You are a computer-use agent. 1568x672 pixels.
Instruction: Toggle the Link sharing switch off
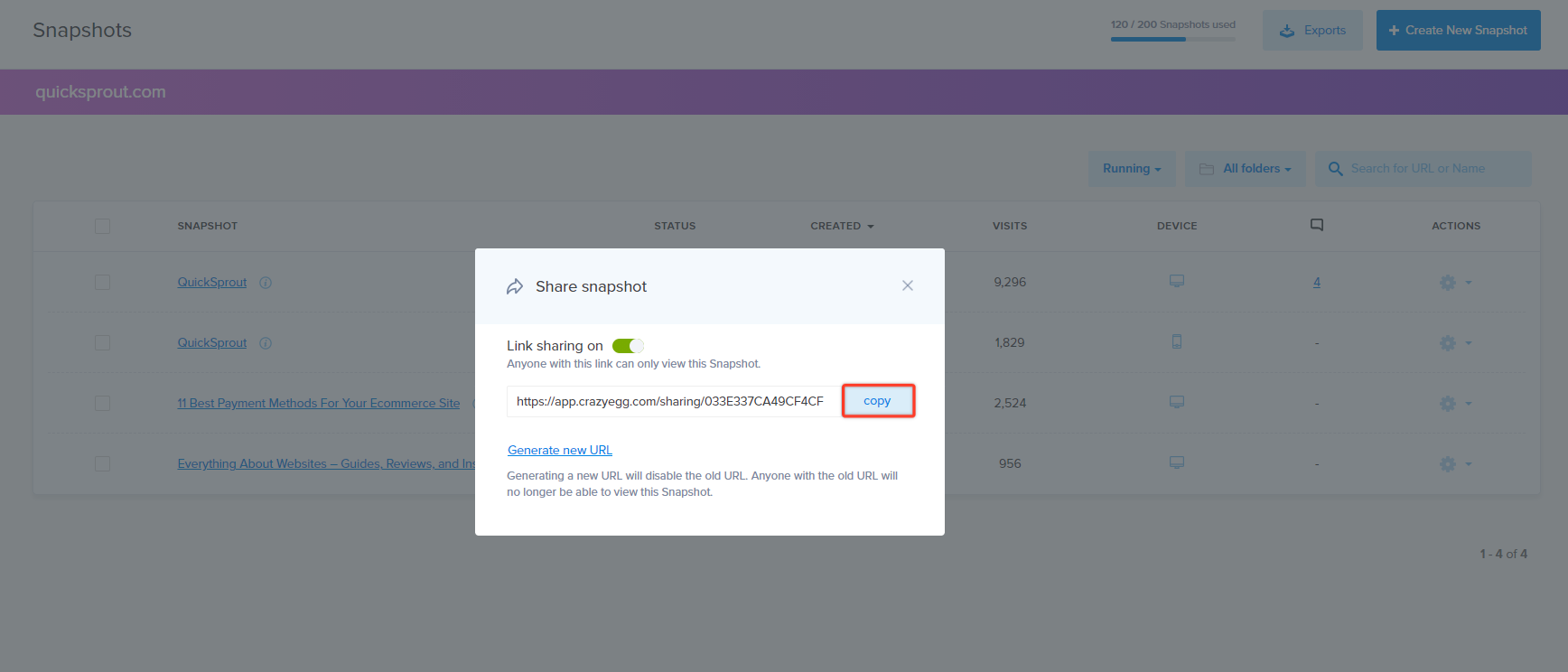[628, 346]
